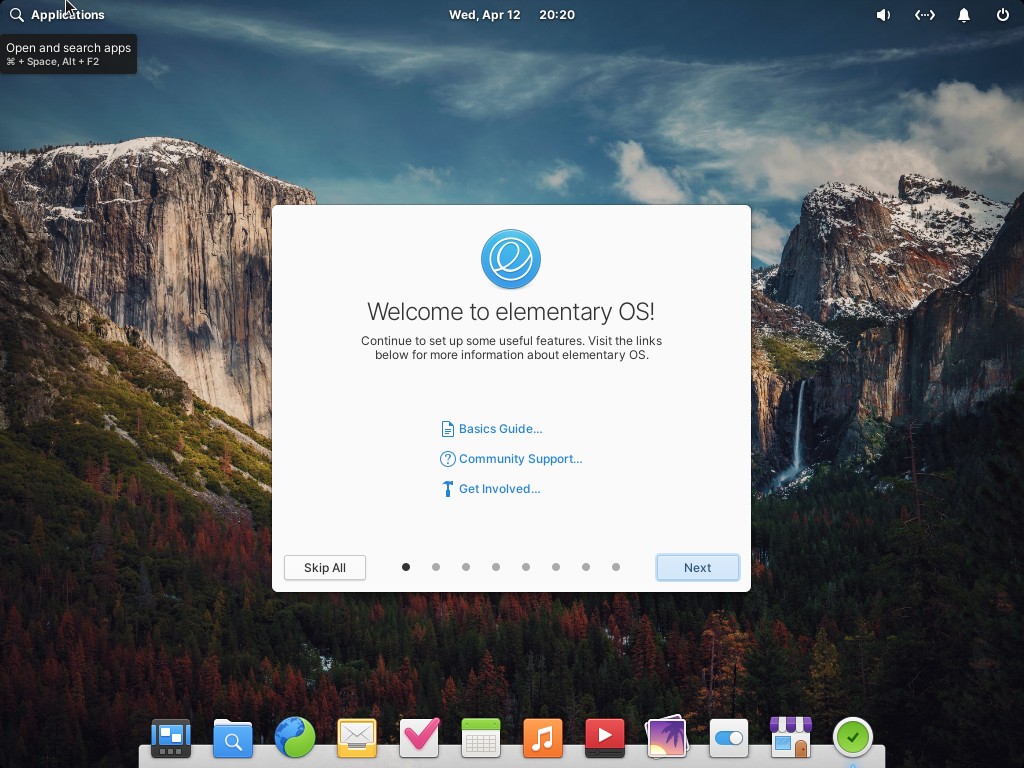Viewport: 1024px width, 768px height.
Task: Click the Next button
Action: click(x=697, y=568)
